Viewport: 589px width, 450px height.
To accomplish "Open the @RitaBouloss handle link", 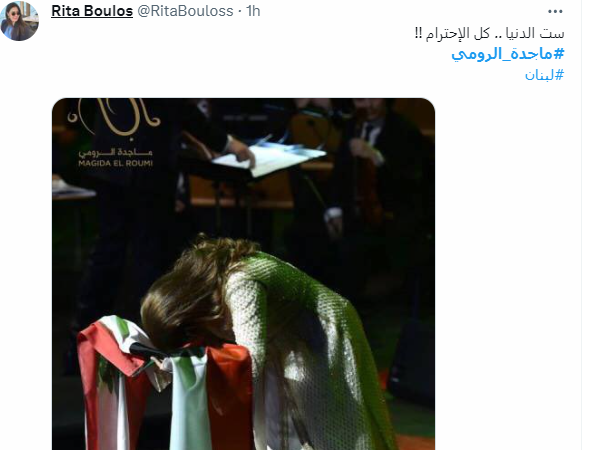I will pos(185,11).
